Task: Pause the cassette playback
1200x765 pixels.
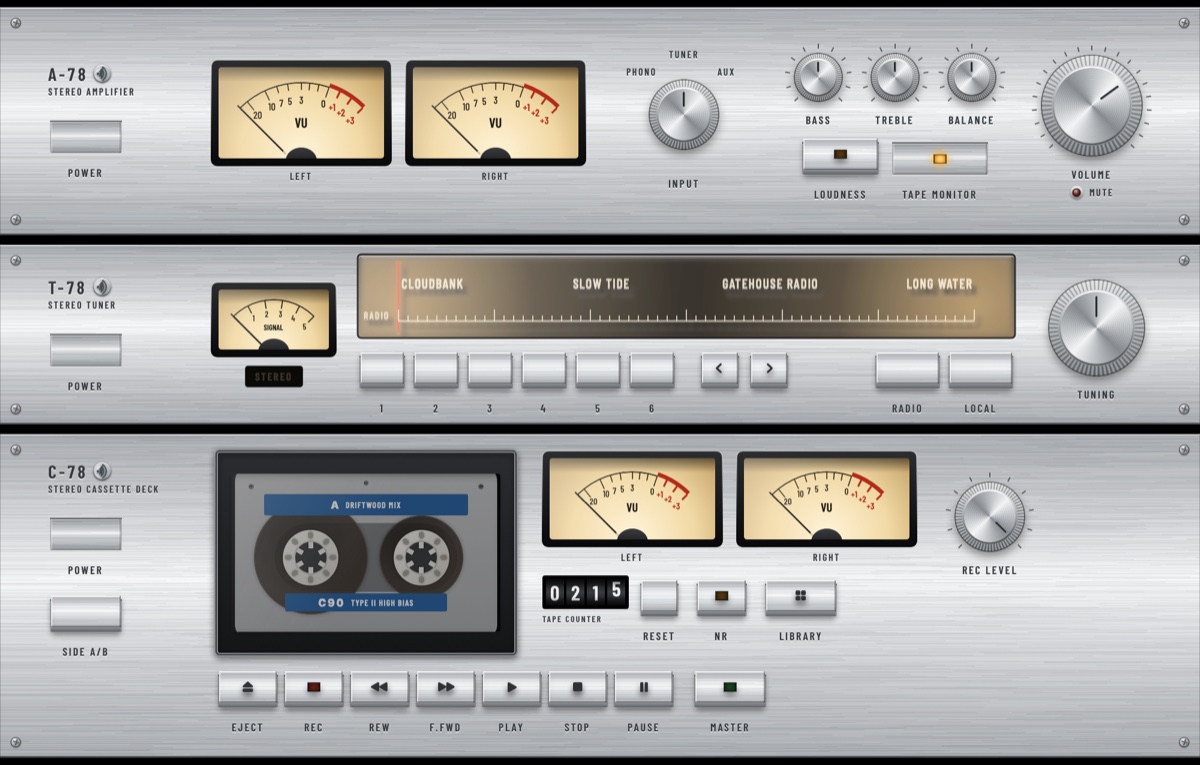Action: coord(643,688)
